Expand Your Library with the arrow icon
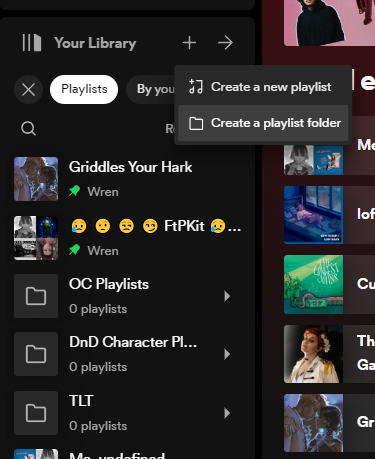The height and width of the screenshot is (459, 375). click(x=225, y=43)
